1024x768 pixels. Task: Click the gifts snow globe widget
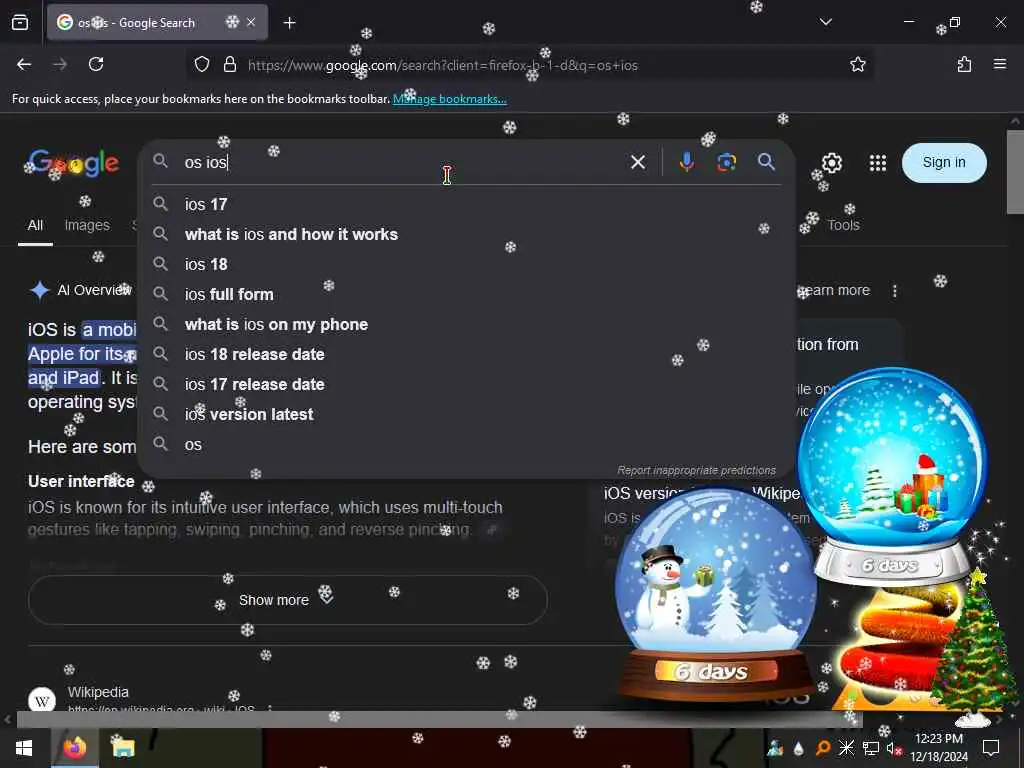point(892,475)
